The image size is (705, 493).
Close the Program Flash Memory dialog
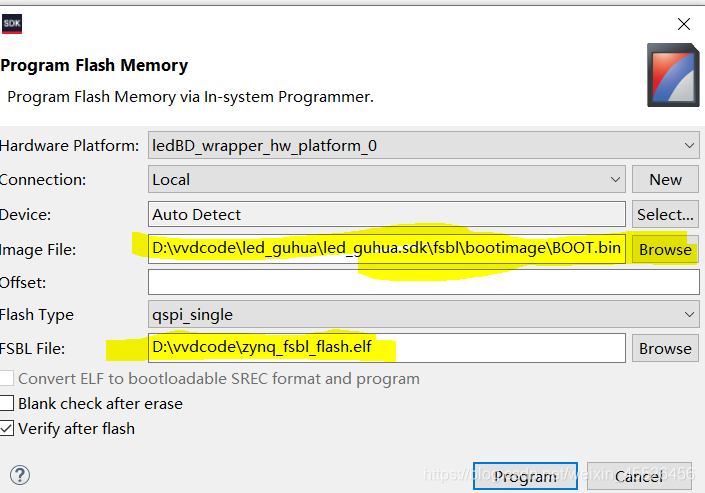tap(684, 24)
